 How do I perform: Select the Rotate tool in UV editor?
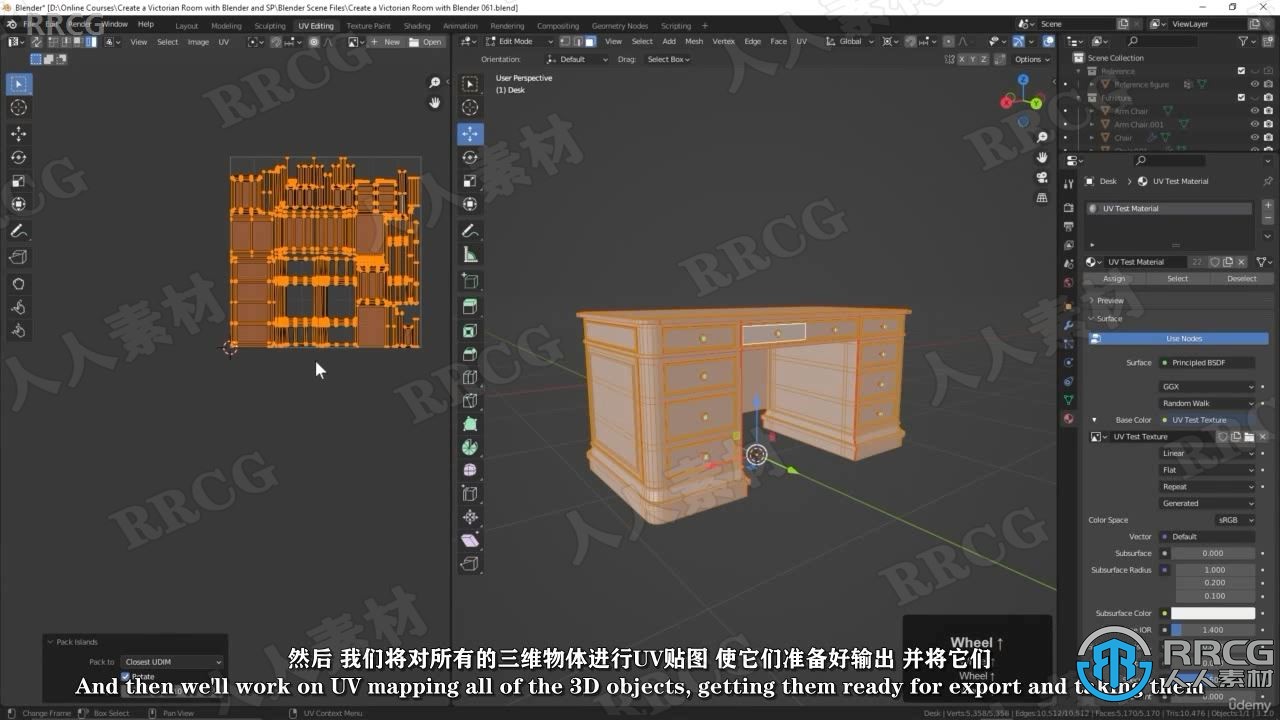19,158
